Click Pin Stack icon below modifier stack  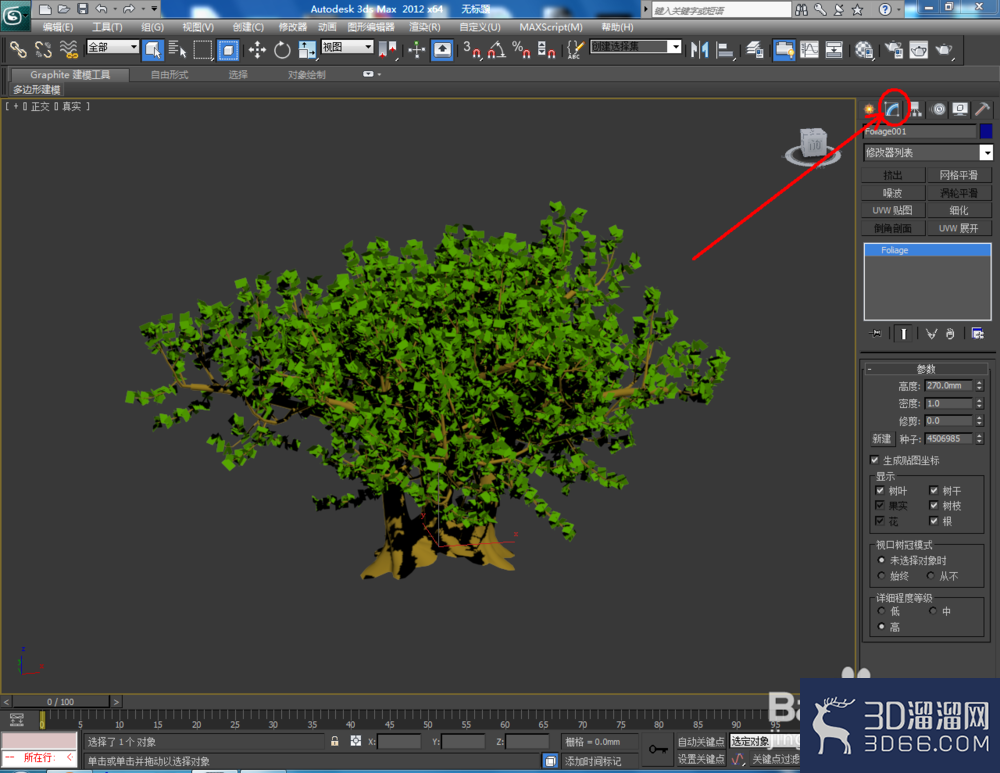point(875,334)
